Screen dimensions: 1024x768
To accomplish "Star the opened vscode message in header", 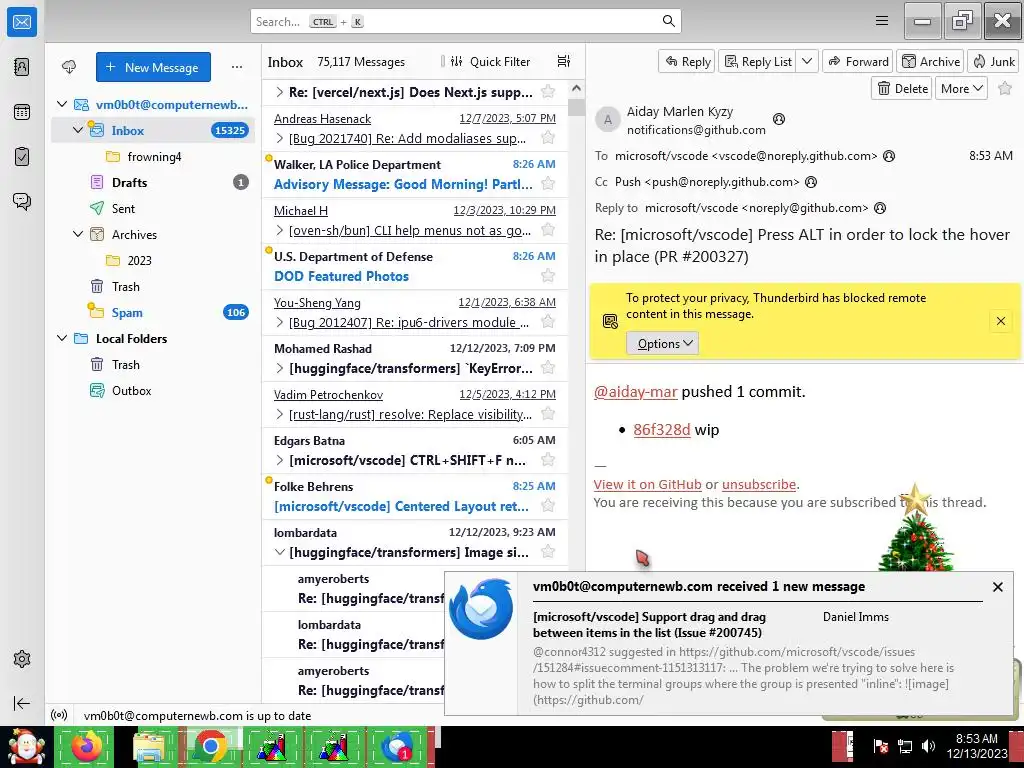I will click(x=1005, y=88).
